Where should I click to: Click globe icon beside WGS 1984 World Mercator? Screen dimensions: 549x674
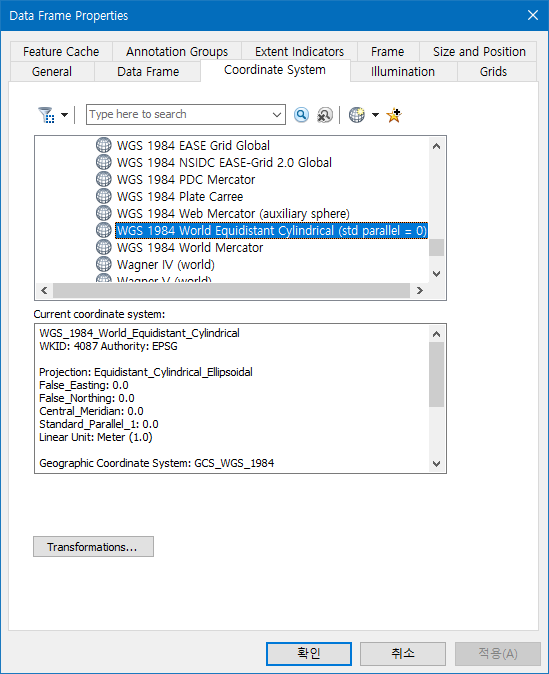pos(104,247)
